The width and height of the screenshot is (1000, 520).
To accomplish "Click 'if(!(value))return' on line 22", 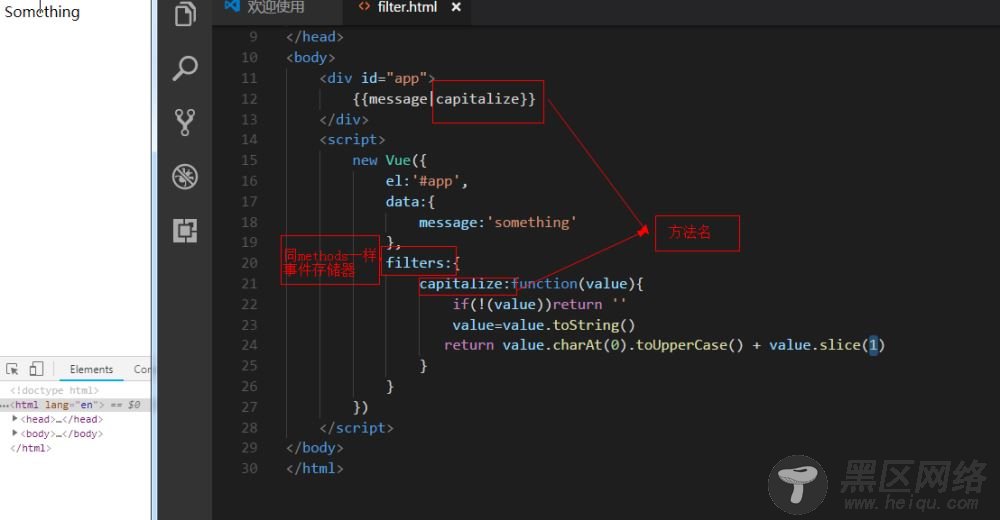I will click(527, 304).
